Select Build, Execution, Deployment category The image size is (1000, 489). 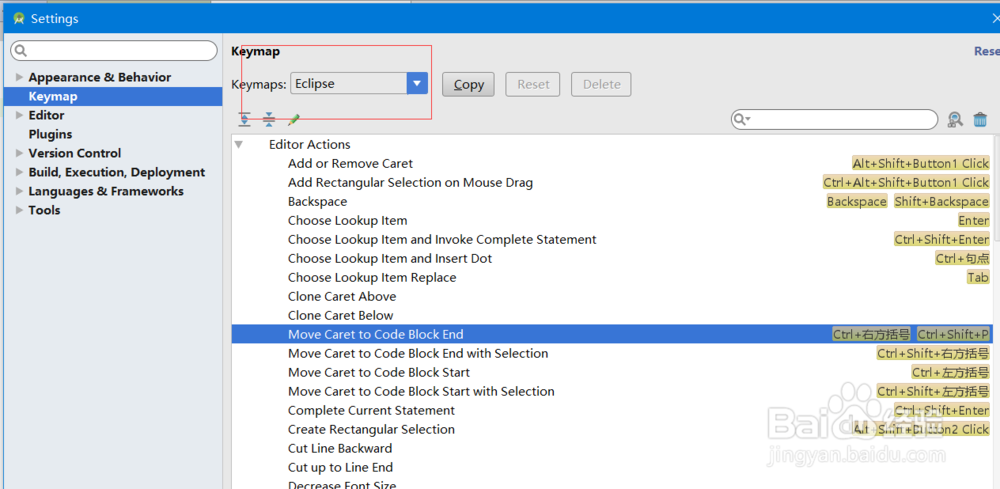pos(116,172)
